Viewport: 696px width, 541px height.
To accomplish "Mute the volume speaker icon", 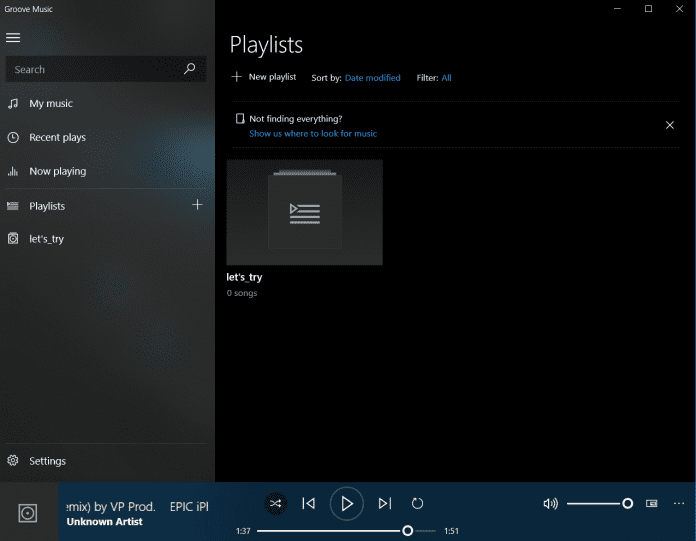I will (x=550, y=504).
